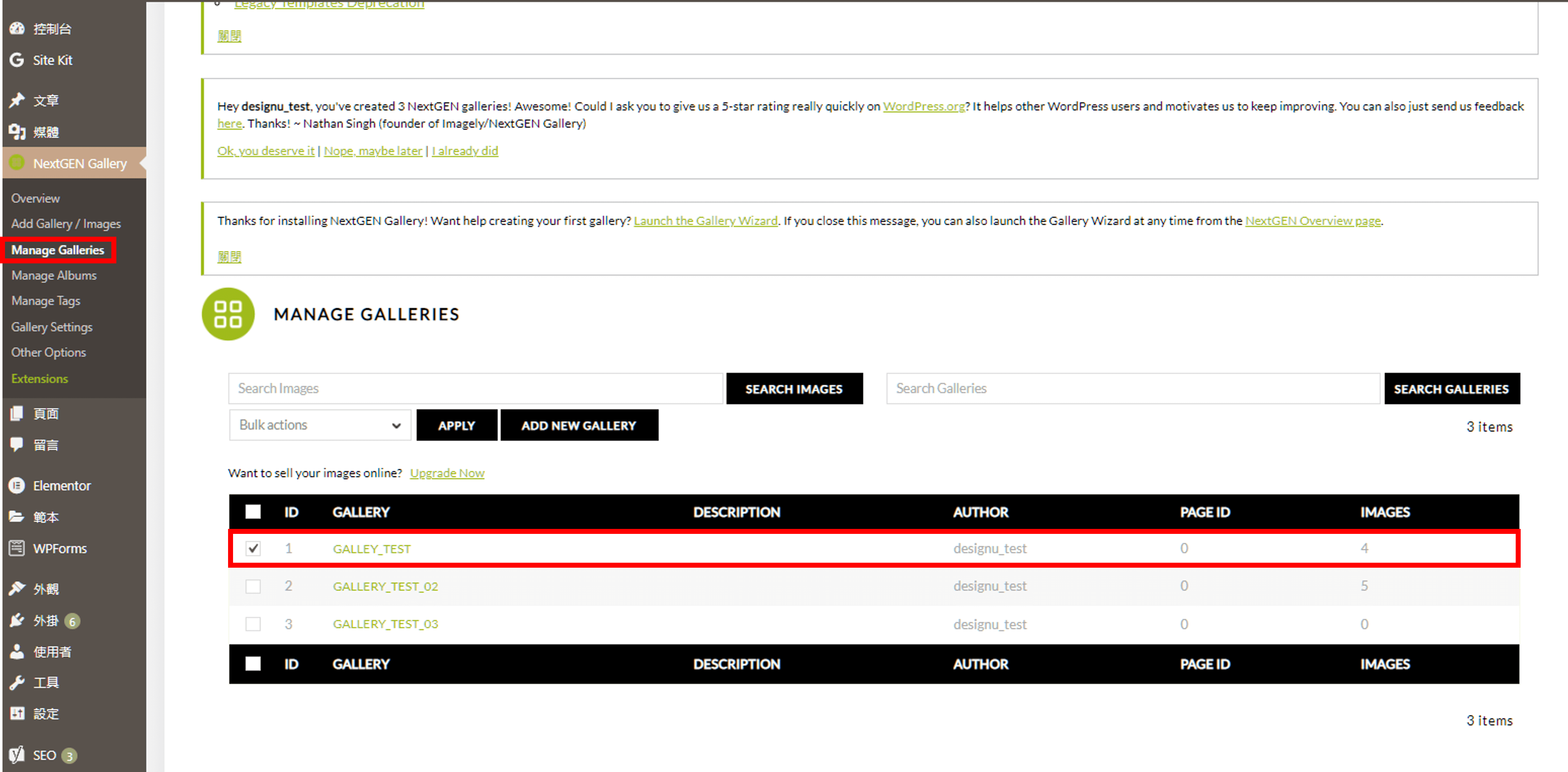Open Manage Galleries menu item
The width and height of the screenshot is (1568, 772).
coord(57,249)
